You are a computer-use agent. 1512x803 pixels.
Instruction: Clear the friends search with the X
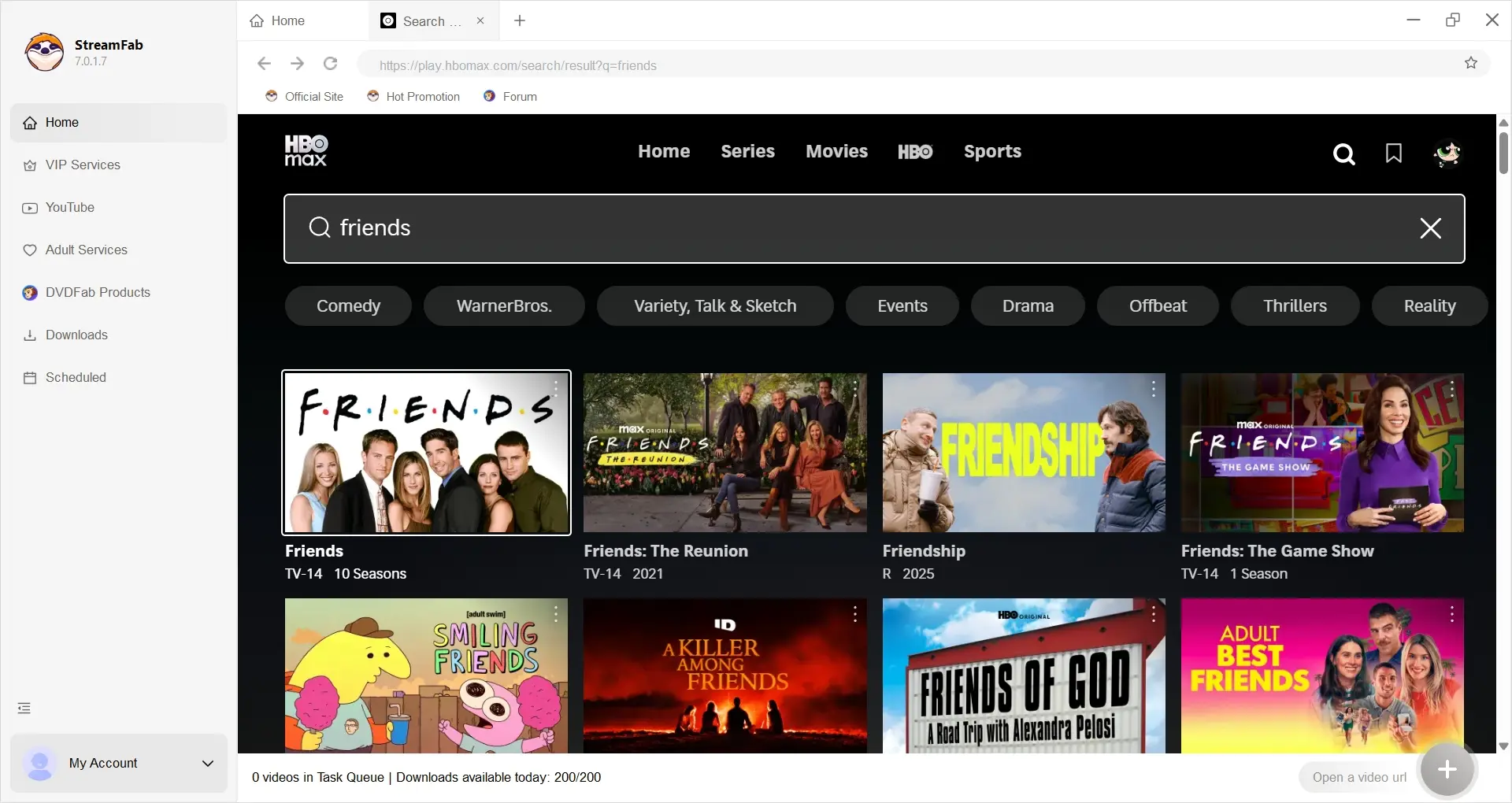1431,228
